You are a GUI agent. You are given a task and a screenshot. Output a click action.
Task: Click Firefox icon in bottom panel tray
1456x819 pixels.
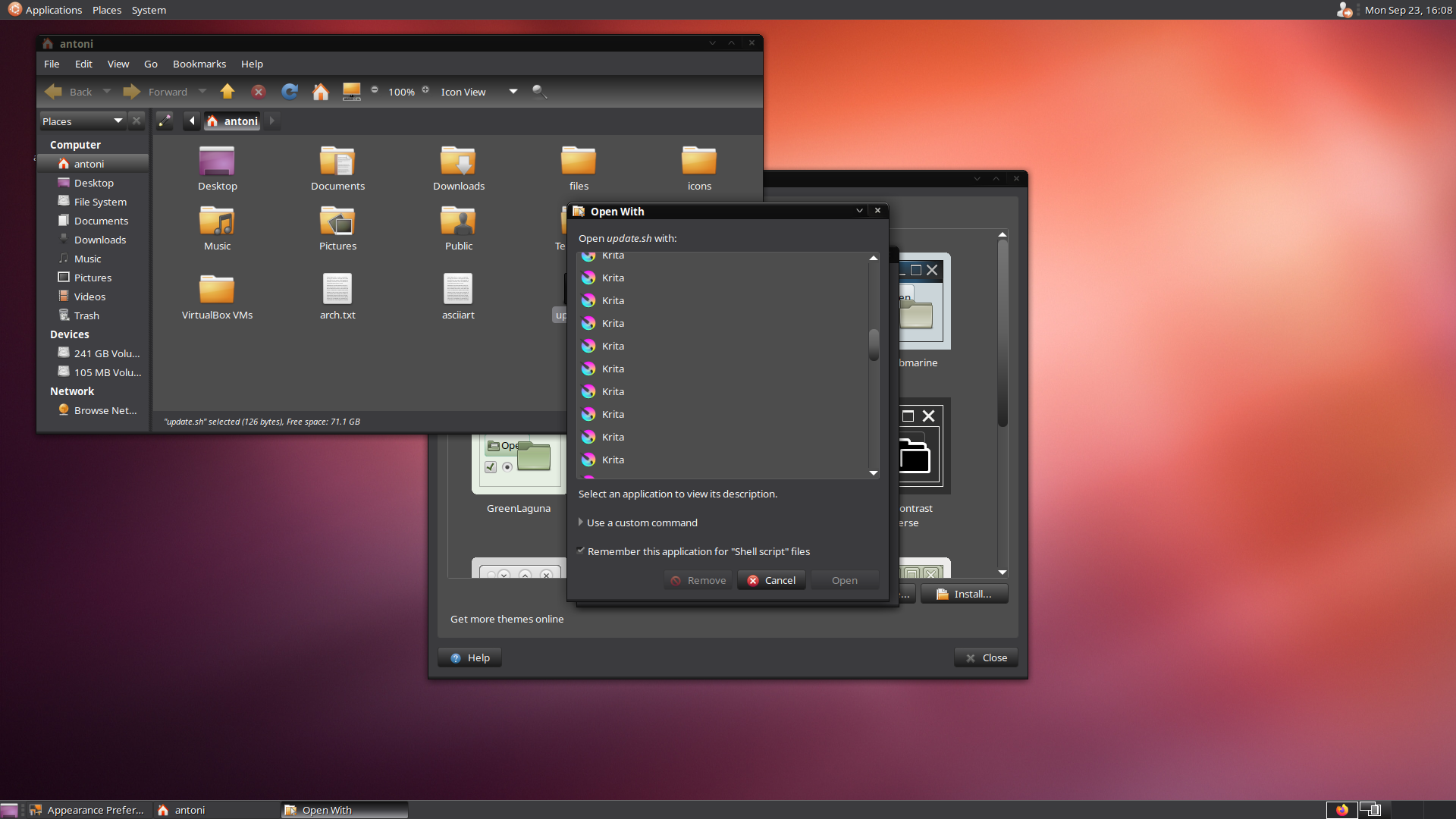tap(1342, 810)
